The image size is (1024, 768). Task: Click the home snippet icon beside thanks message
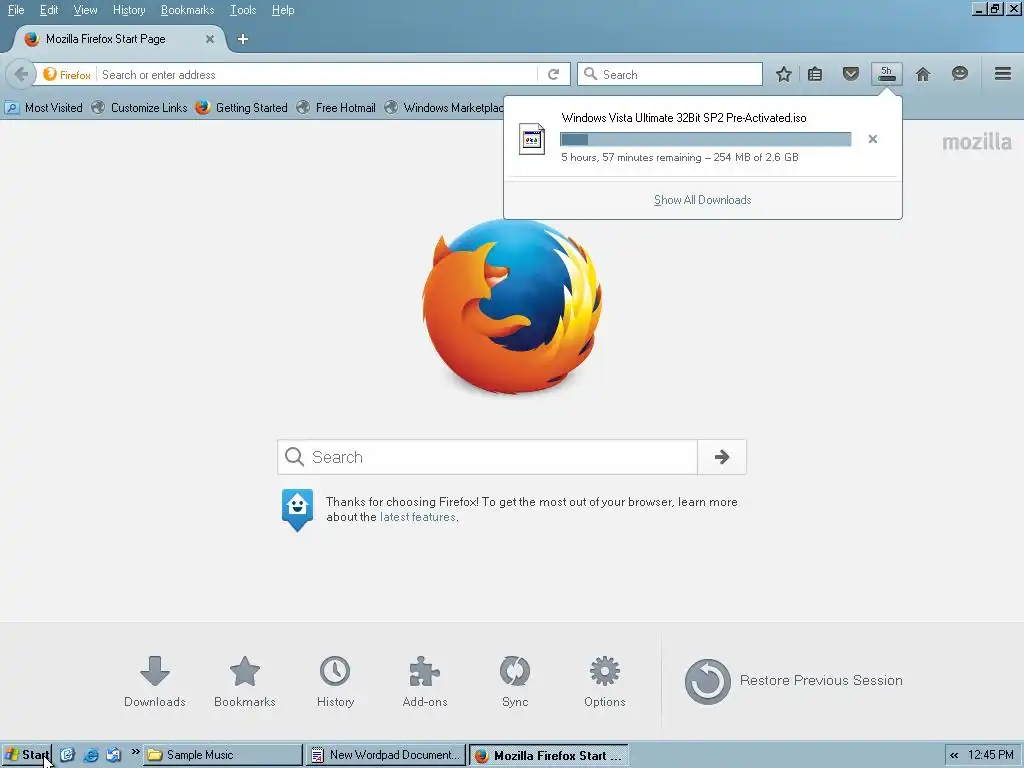(297, 509)
